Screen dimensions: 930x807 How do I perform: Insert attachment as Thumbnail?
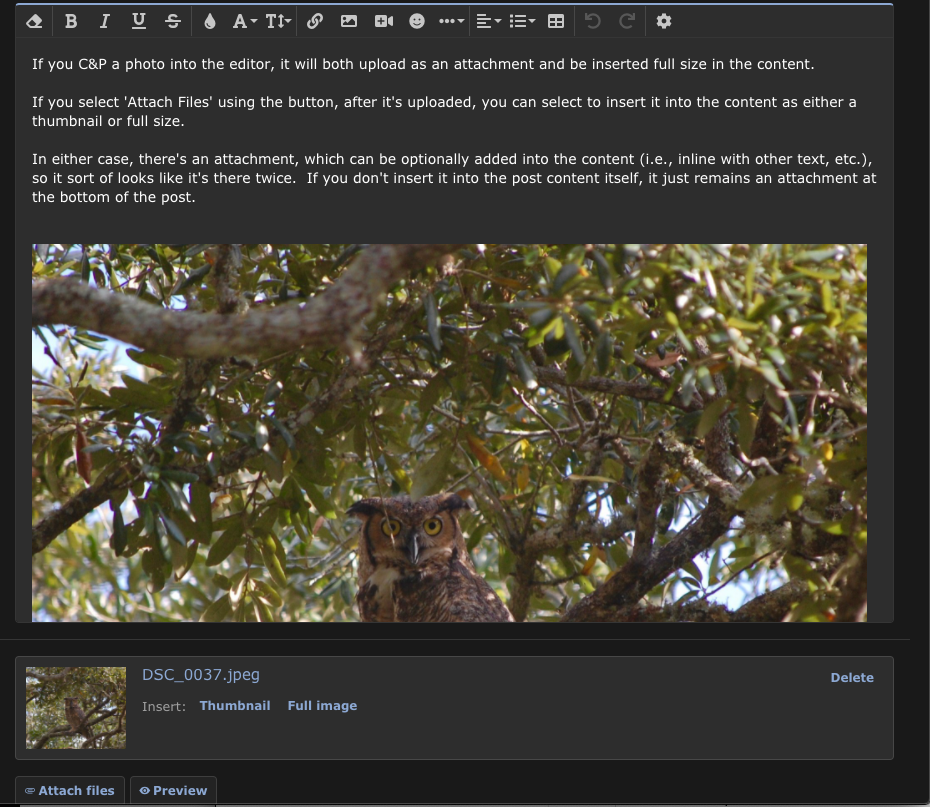(x=235, y=706)
